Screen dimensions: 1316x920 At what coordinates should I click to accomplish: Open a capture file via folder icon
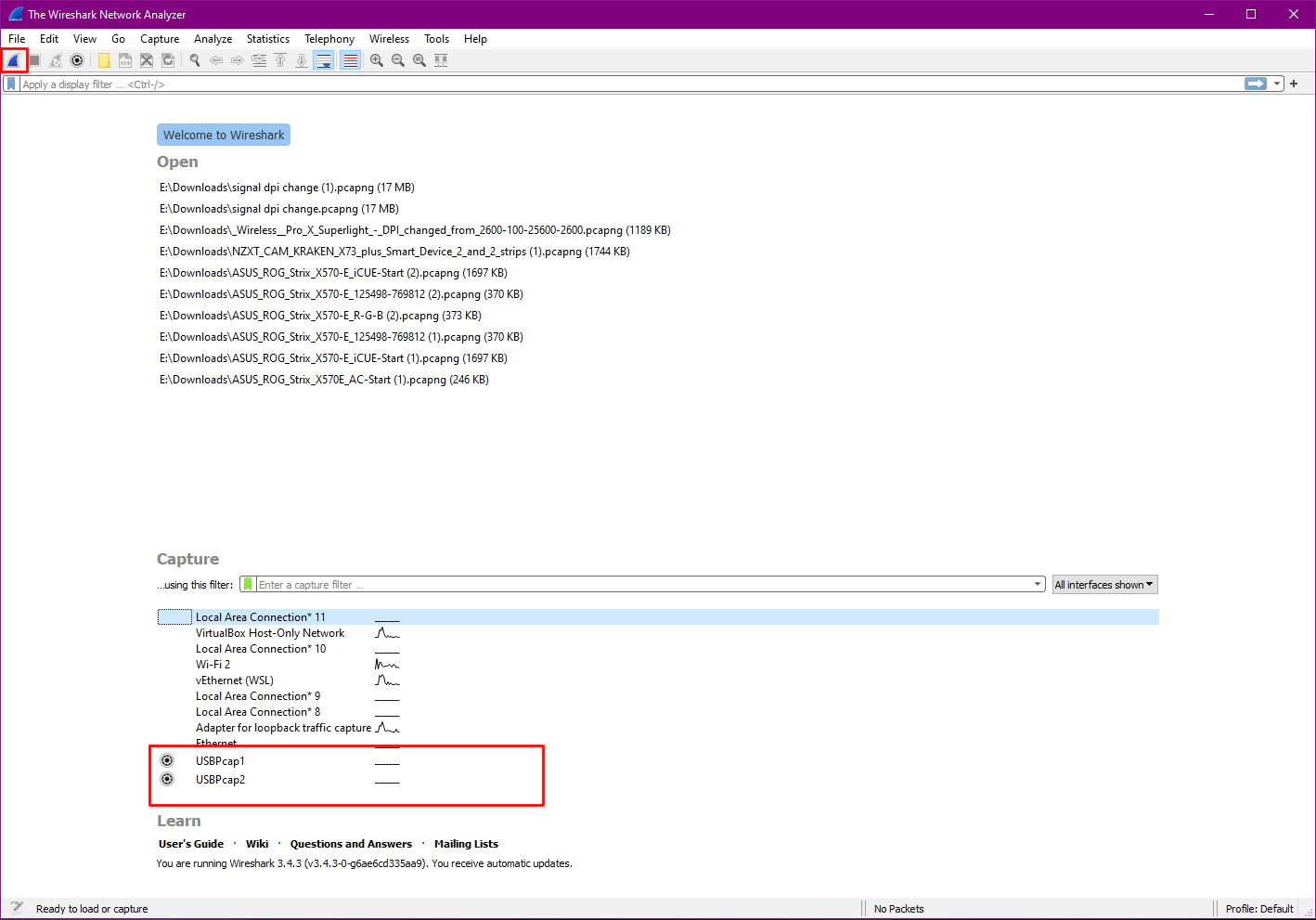(104, 60)
